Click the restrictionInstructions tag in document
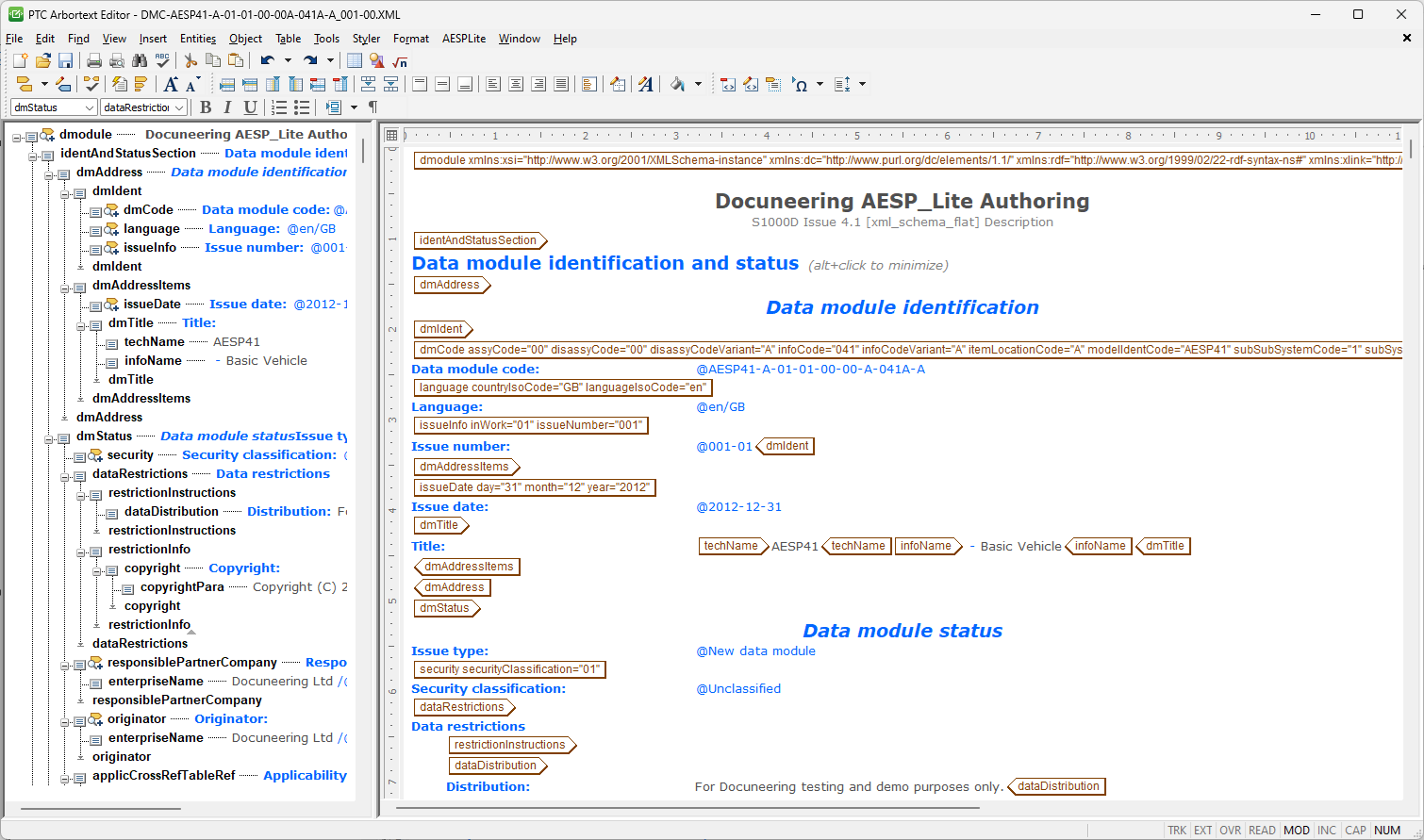The width and height of the screenshot is (1424, 840). coord(512,745)
